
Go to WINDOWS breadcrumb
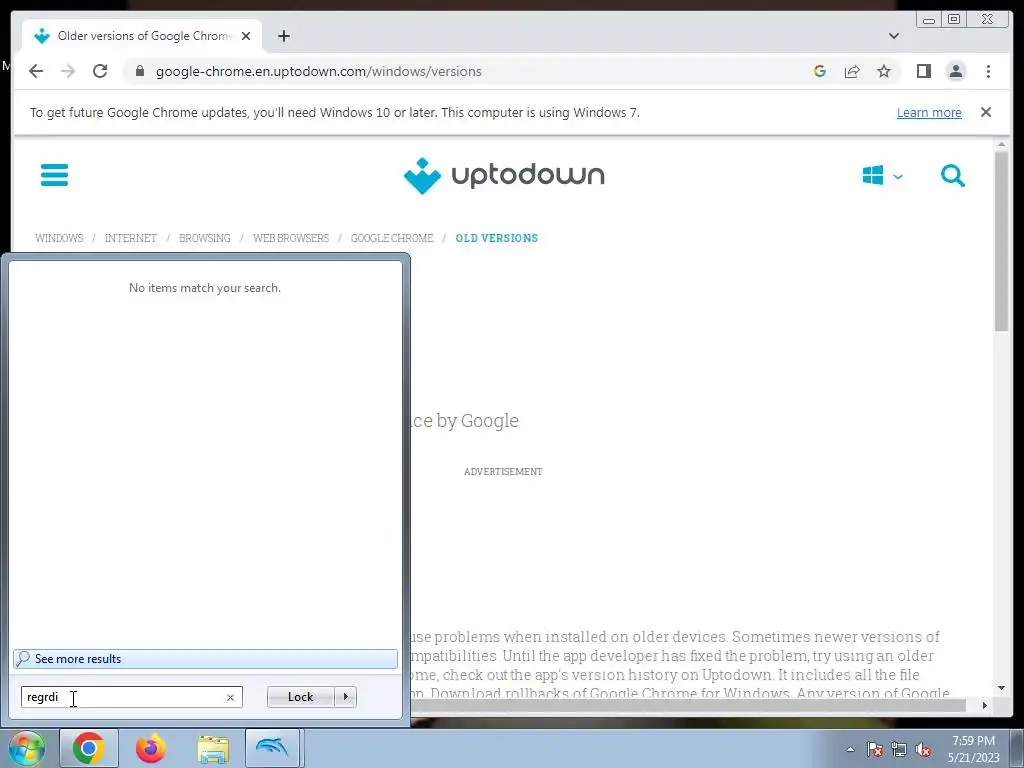click(x=59, y=238)
